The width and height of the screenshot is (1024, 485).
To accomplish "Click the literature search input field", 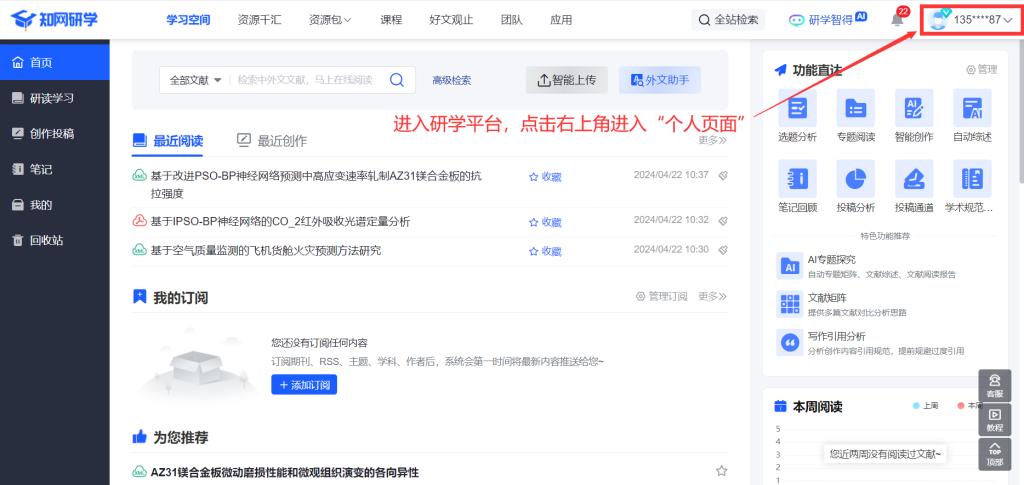I will [305, 80].
